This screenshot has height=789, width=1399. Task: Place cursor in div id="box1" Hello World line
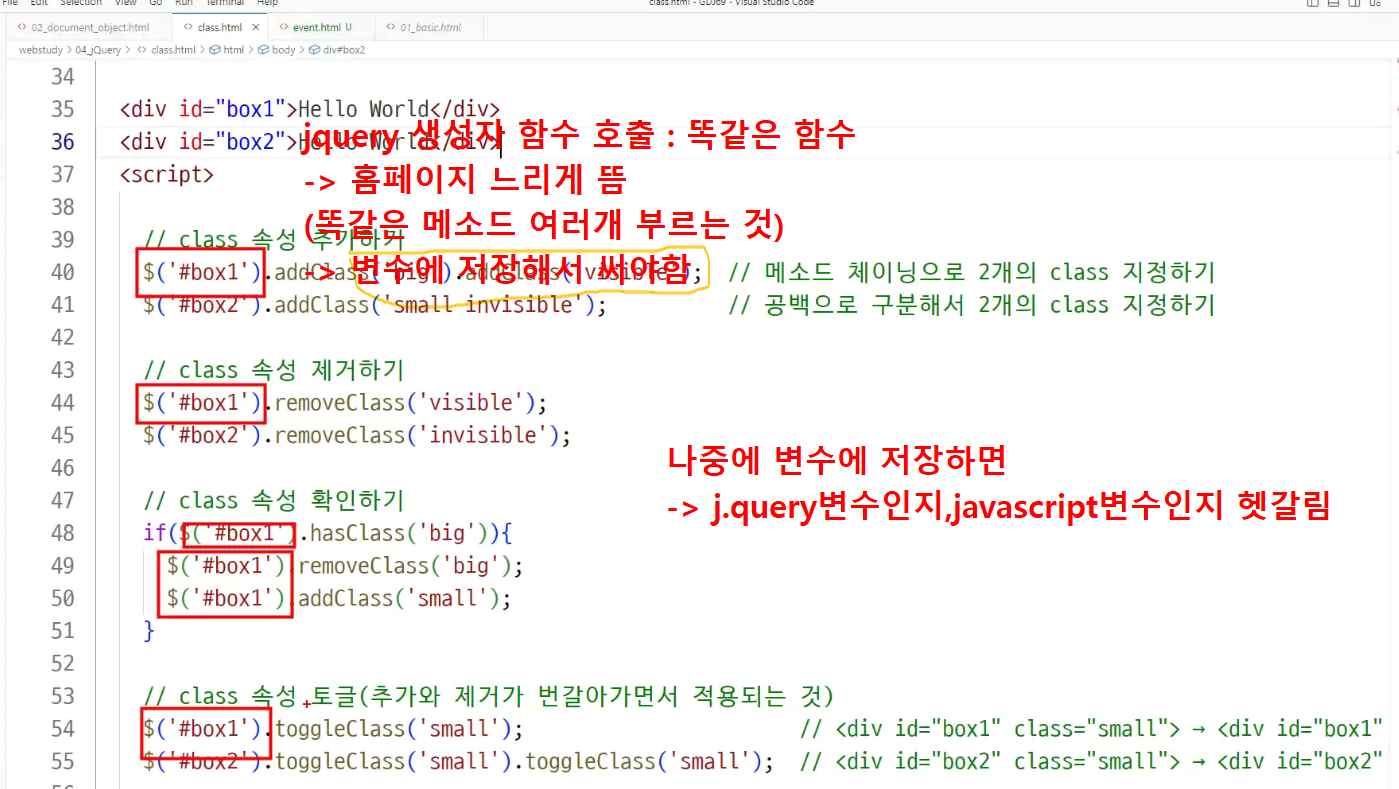309,110
